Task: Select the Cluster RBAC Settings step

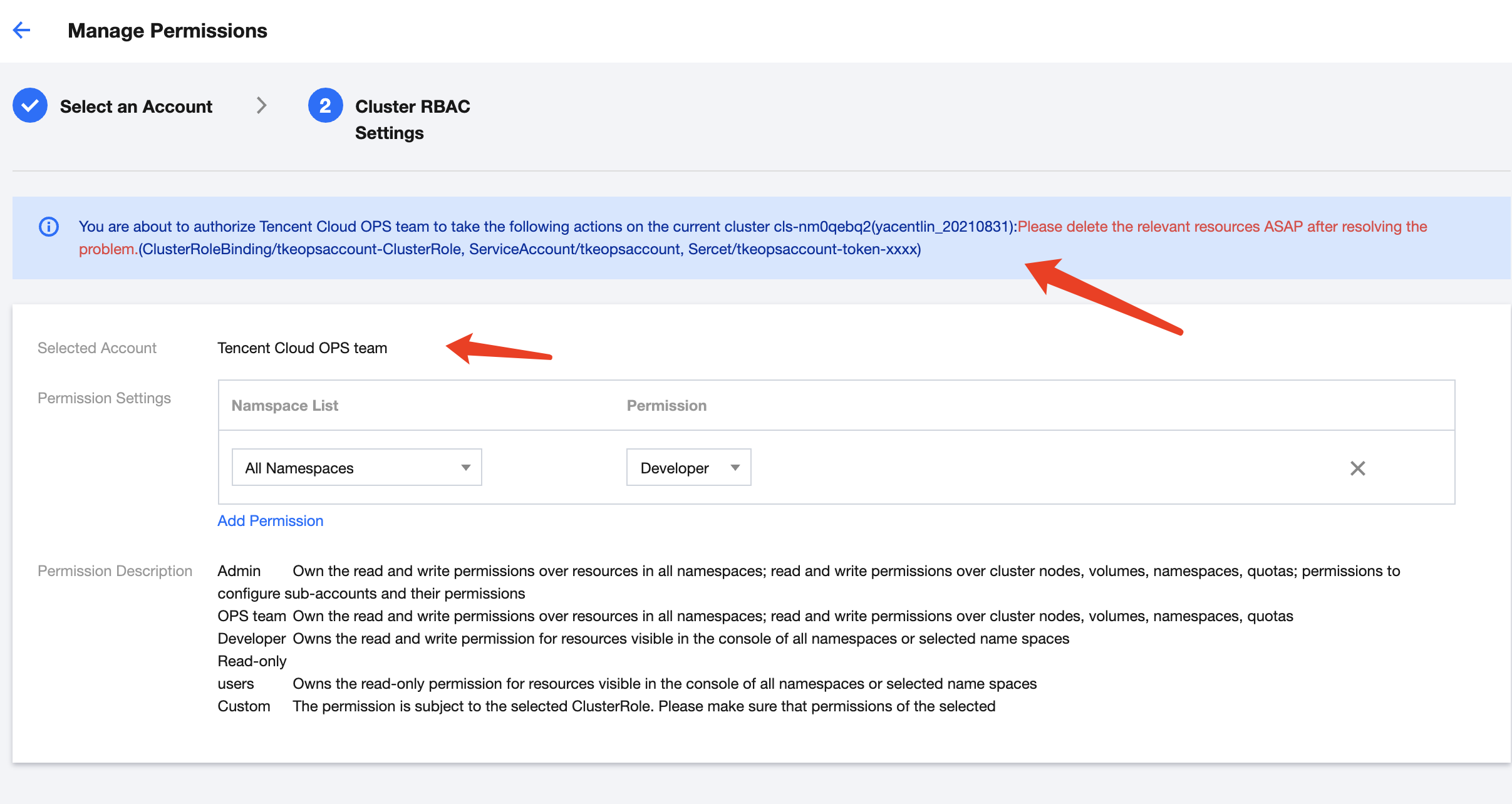Action: point(412,120)
